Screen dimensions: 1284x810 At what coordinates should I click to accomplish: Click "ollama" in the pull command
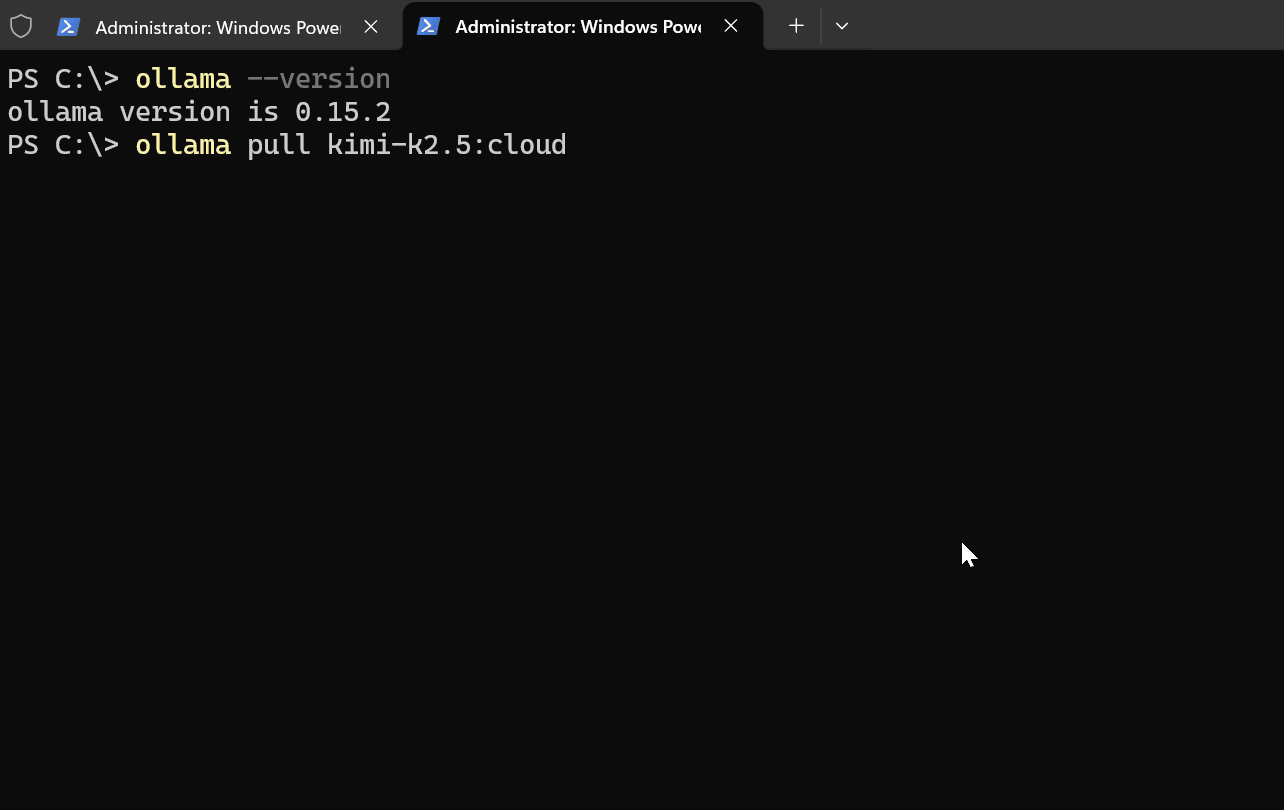click(183, 145)
